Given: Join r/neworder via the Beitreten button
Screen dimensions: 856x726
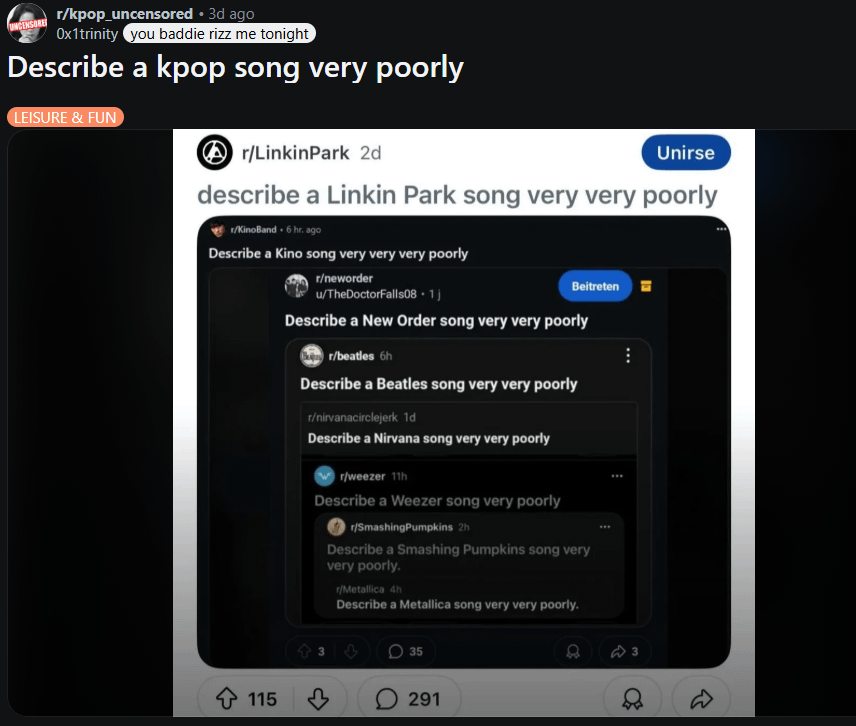Looking at the screenshot, I should pos(595,285).
